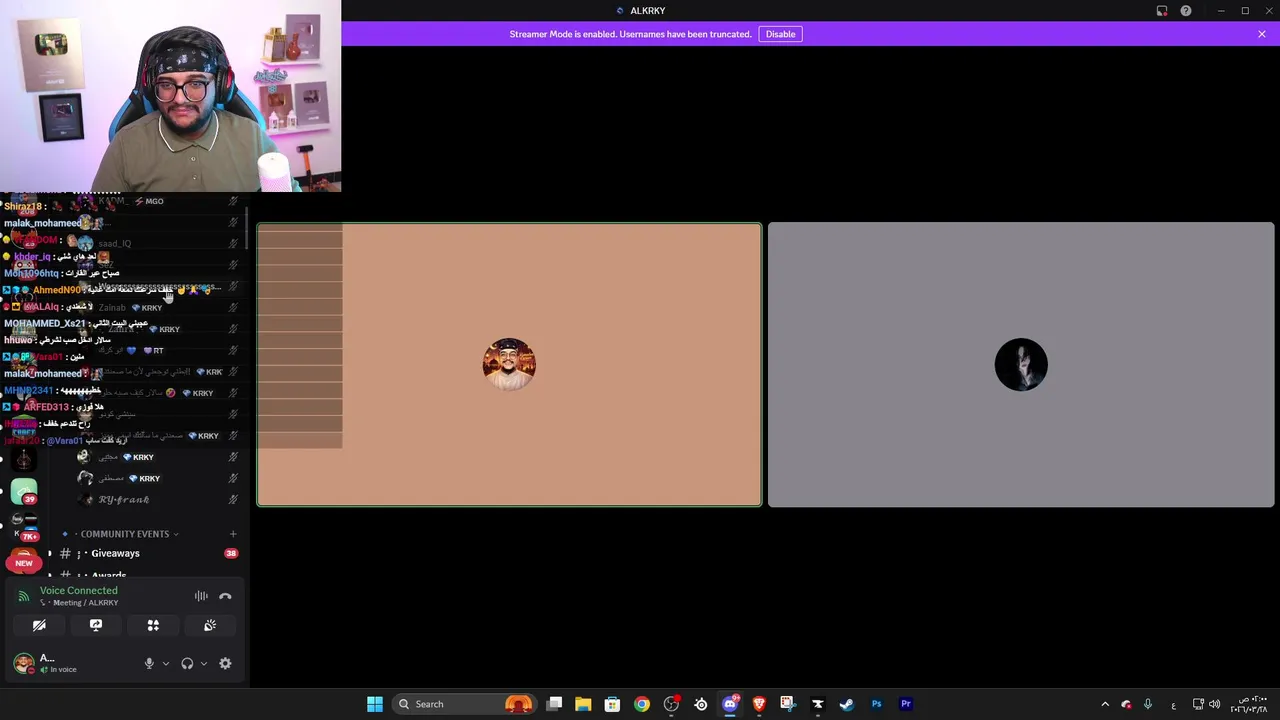The width and height of the screenshot is (1280, 720).
Task: Open network settings in system tray
Action: (x=1198, y=704)
